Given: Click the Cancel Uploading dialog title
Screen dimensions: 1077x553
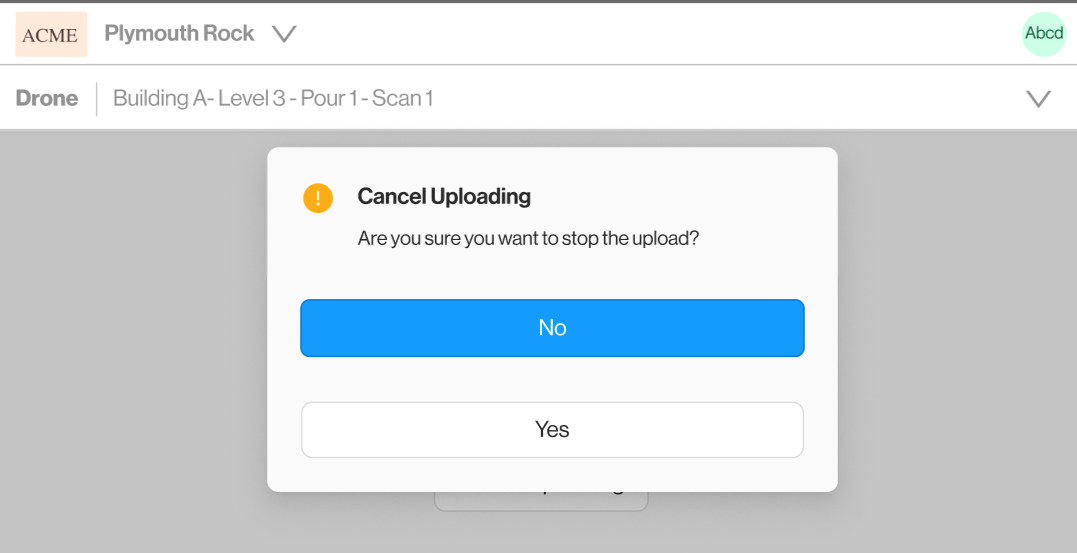Looking at the screenshot, I should click(x=444, y=196).
